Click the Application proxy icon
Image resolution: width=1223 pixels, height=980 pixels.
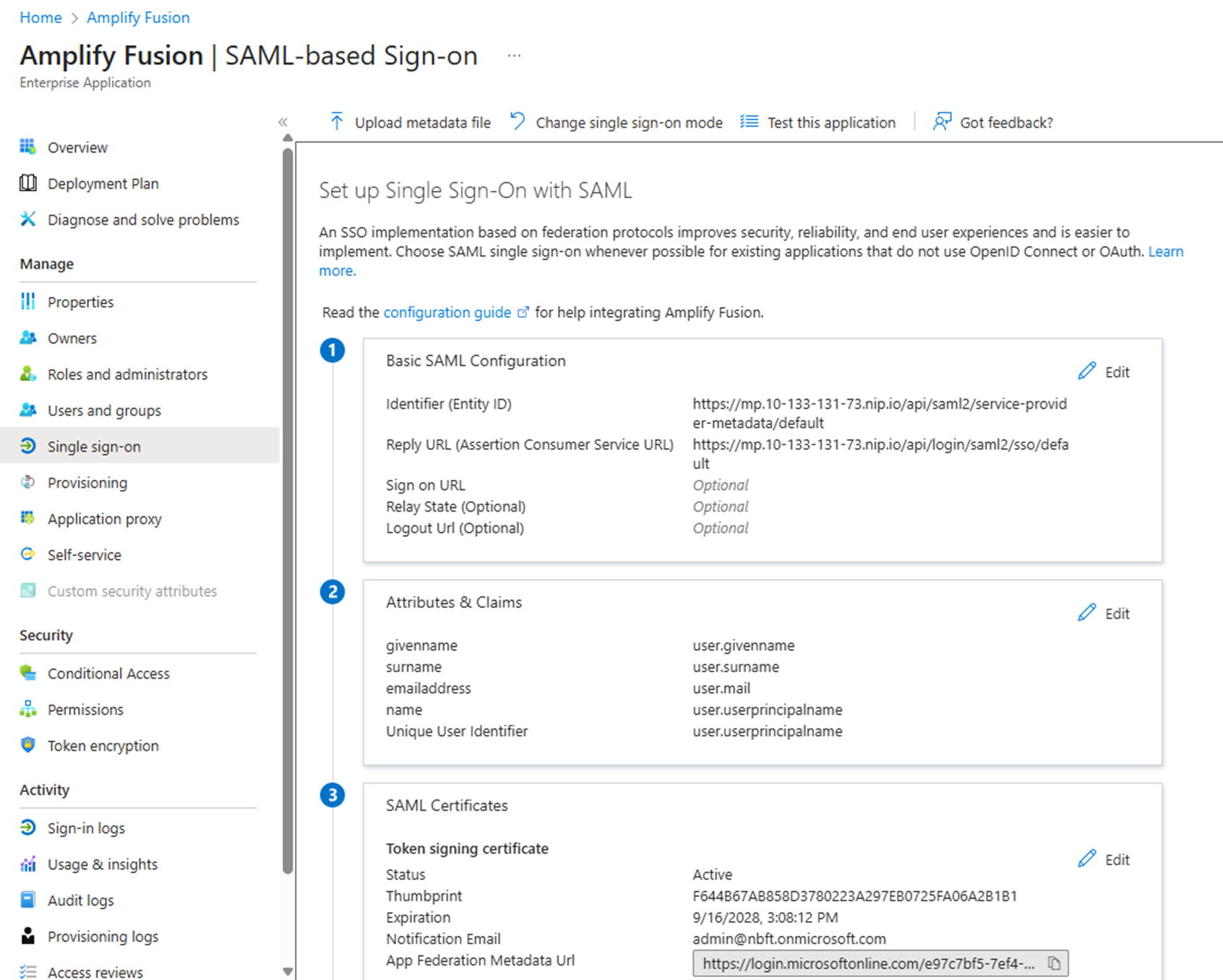click(x=27, y=518)
